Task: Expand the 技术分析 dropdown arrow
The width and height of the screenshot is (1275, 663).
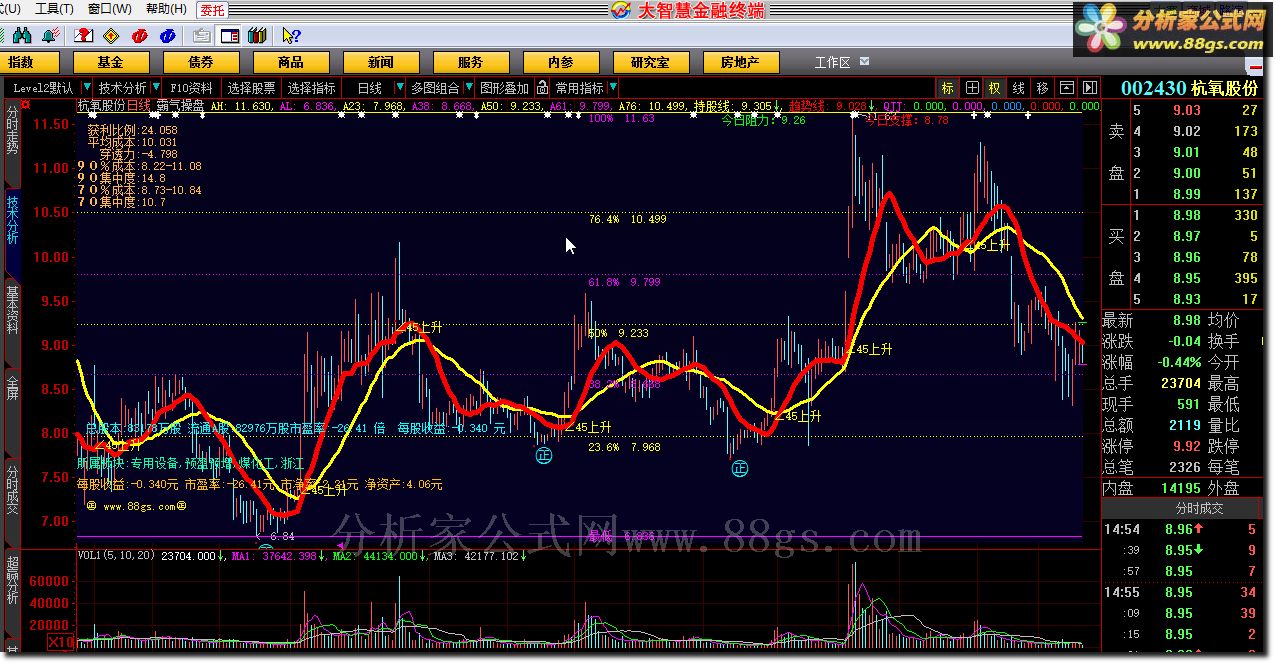Action: tap(155, 88)
